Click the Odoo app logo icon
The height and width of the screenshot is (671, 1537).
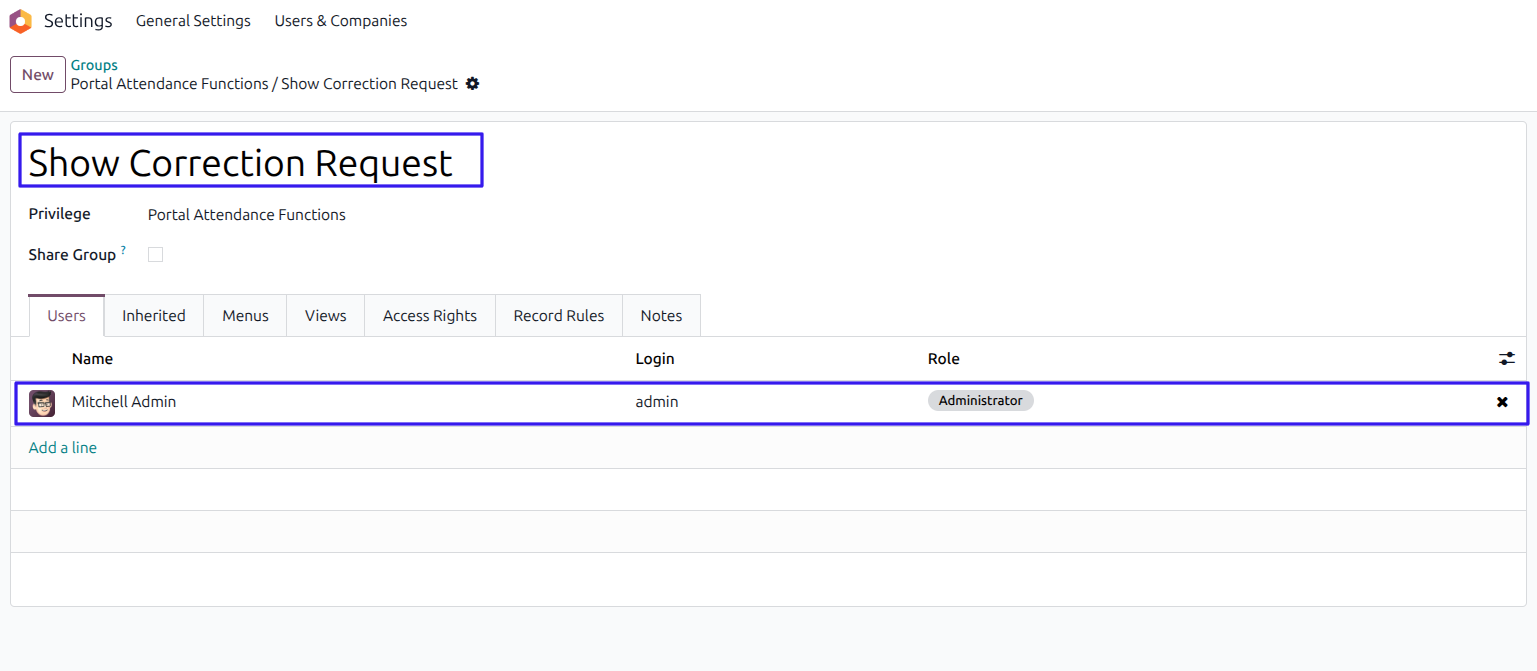[x=20, y=21]
